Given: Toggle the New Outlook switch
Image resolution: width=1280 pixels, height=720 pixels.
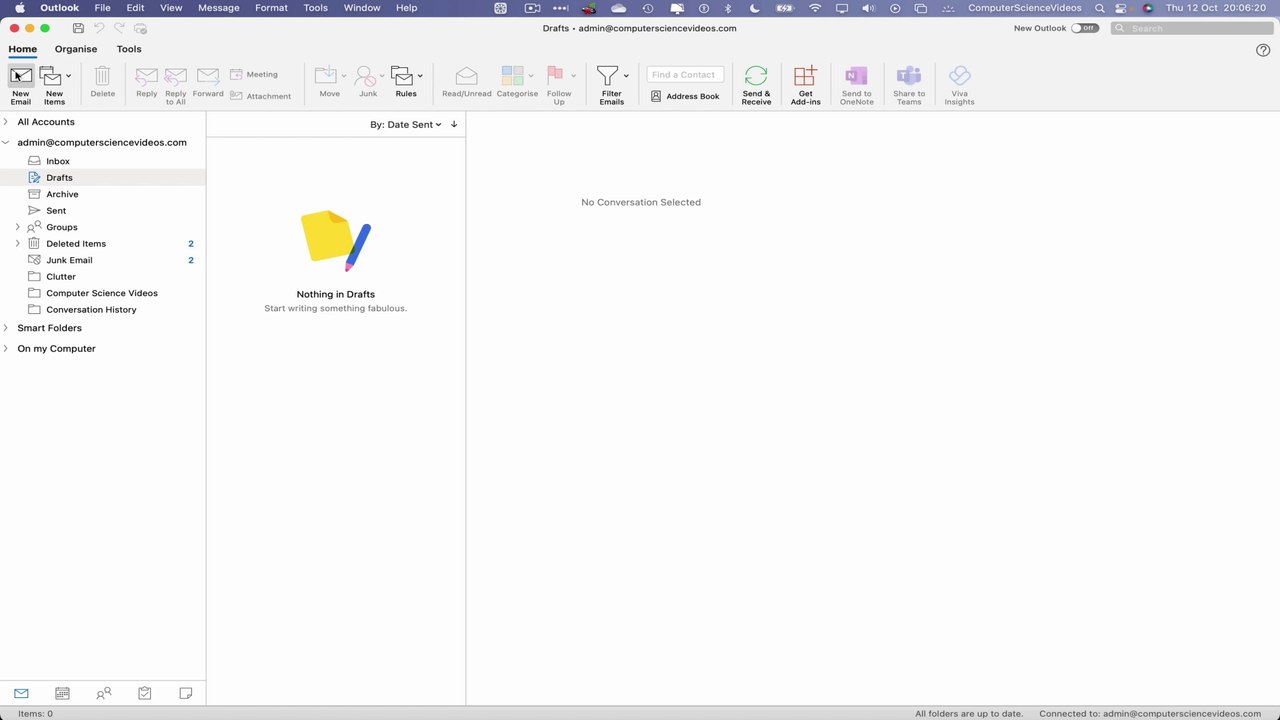Looking at the screenshot, I should click(1084, 28).
